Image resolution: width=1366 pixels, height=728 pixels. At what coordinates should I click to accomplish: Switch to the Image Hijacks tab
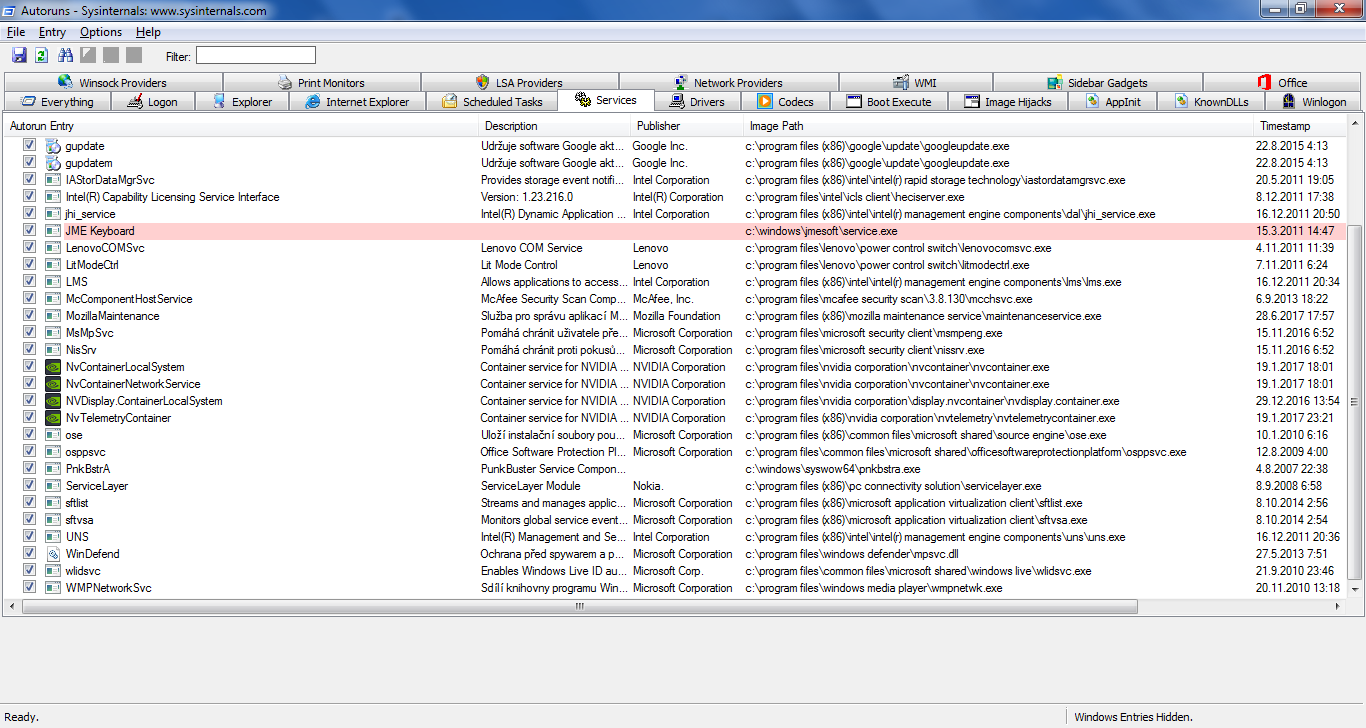click(1008, 101)
